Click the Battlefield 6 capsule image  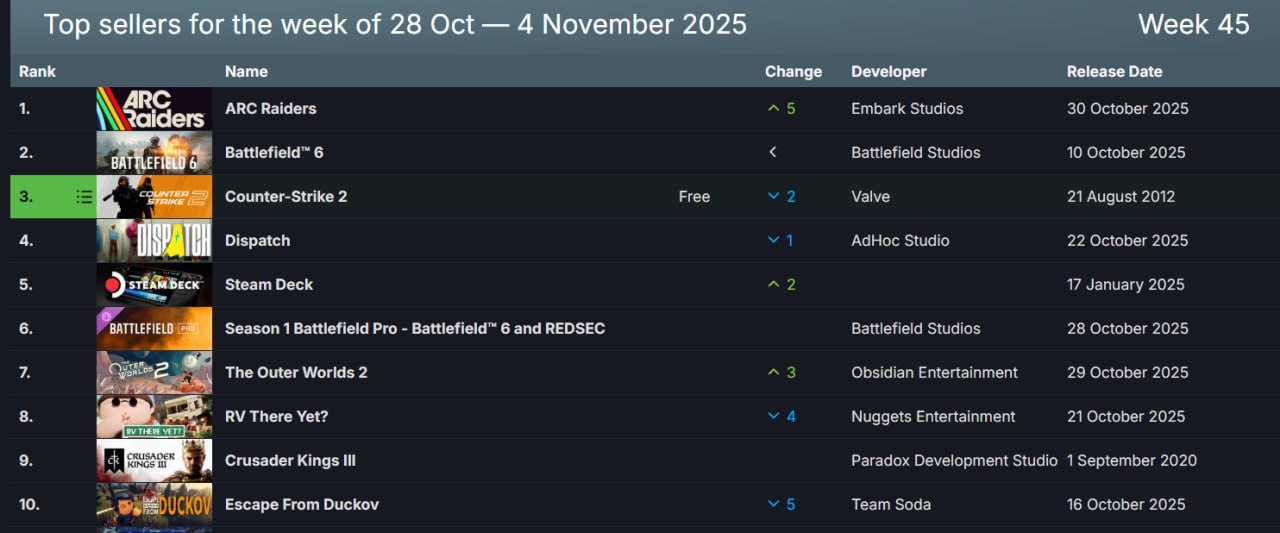154,153
